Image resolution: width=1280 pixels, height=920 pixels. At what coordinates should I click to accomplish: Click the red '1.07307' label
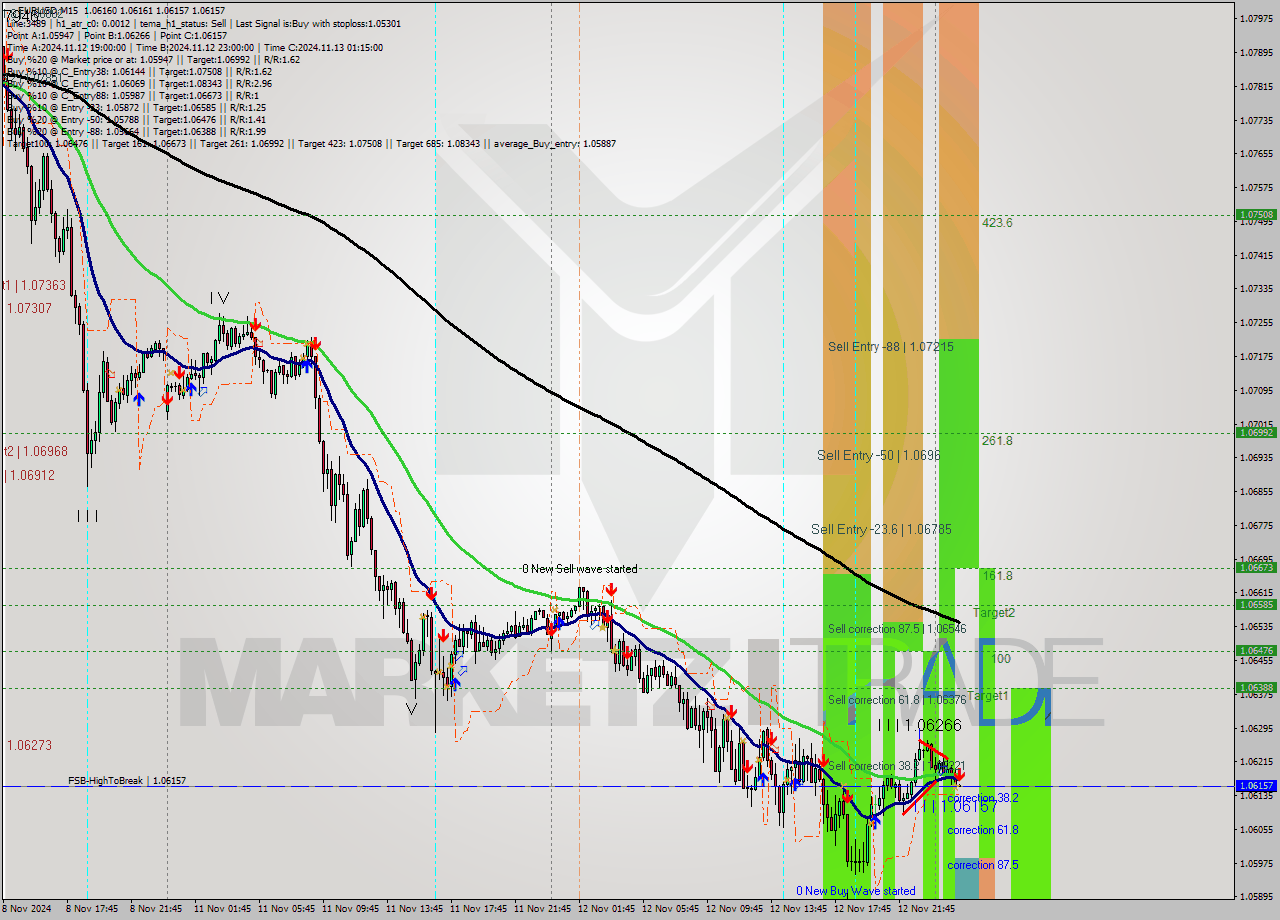(29, 308)
